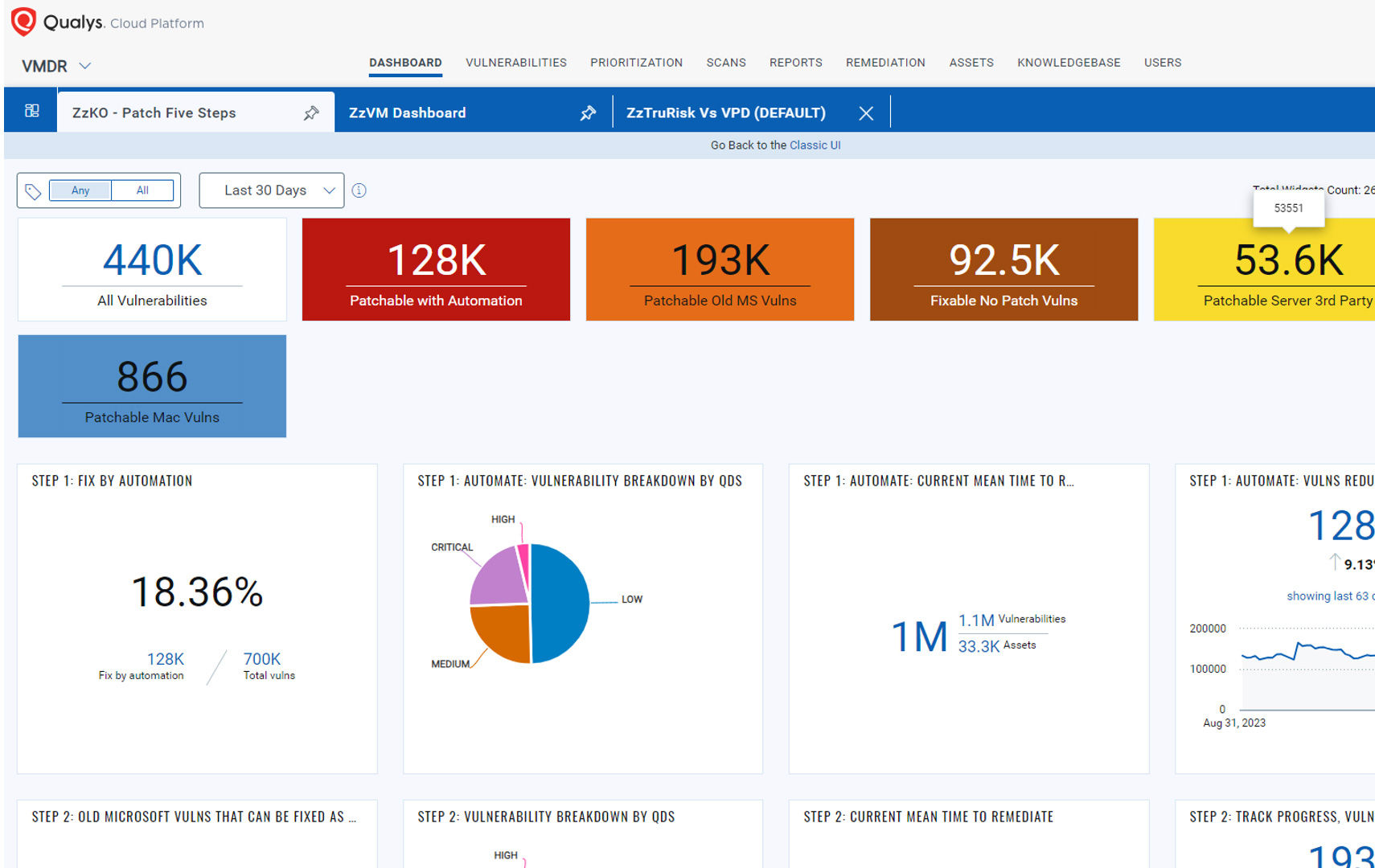Viewport: 1375px width, 868px height.
Task: Open the Vulnerabilities menu
Action: [x=515, y=63]
